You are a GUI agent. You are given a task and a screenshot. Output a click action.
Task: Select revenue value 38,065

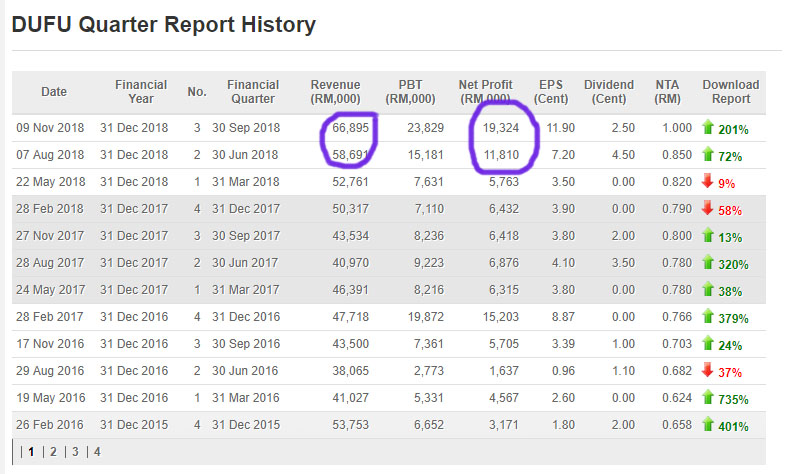pos(350,371)
